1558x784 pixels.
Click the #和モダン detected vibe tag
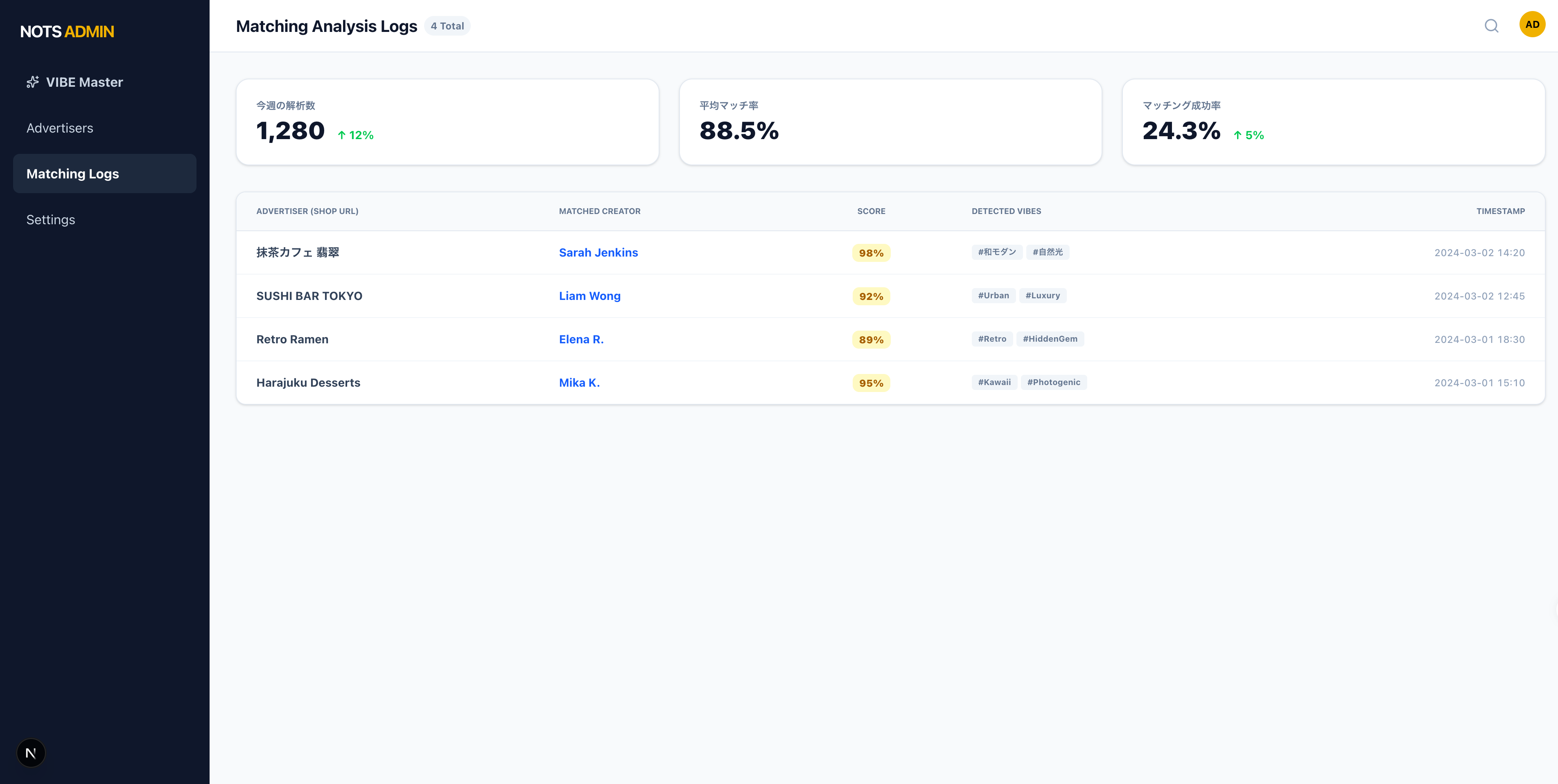(997, 252)
